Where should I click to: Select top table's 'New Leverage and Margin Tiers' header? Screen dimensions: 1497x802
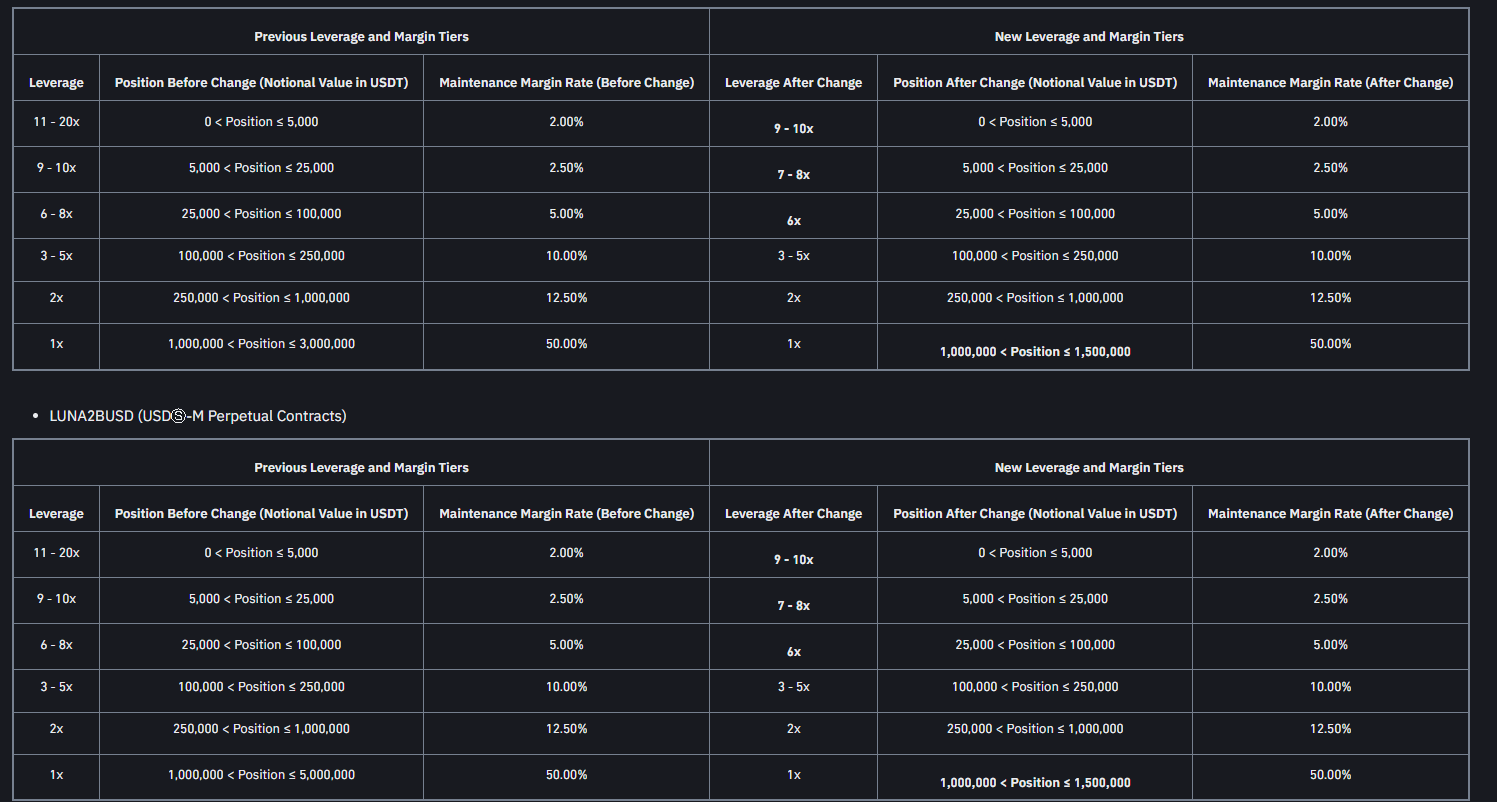[1089, 37]
